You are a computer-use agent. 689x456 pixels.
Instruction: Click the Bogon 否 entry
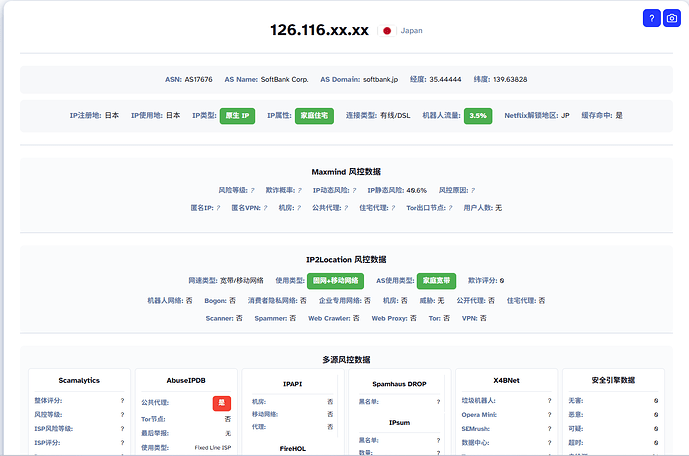pos(220,300)
